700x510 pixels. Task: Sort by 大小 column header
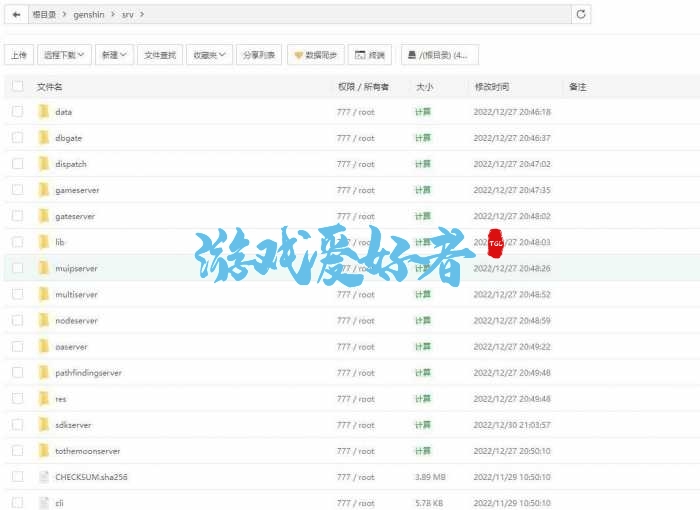pos(424,87)
